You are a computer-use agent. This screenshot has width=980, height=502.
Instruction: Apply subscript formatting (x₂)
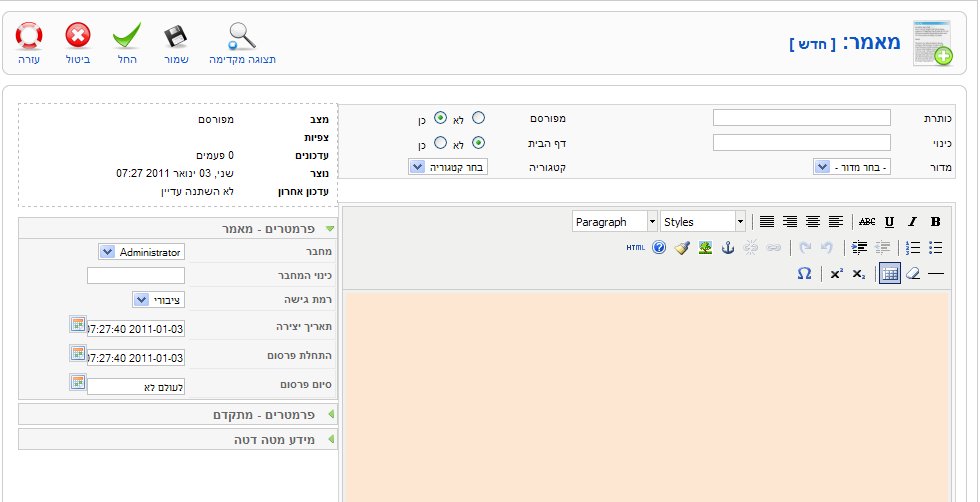[x=859, y=274]
